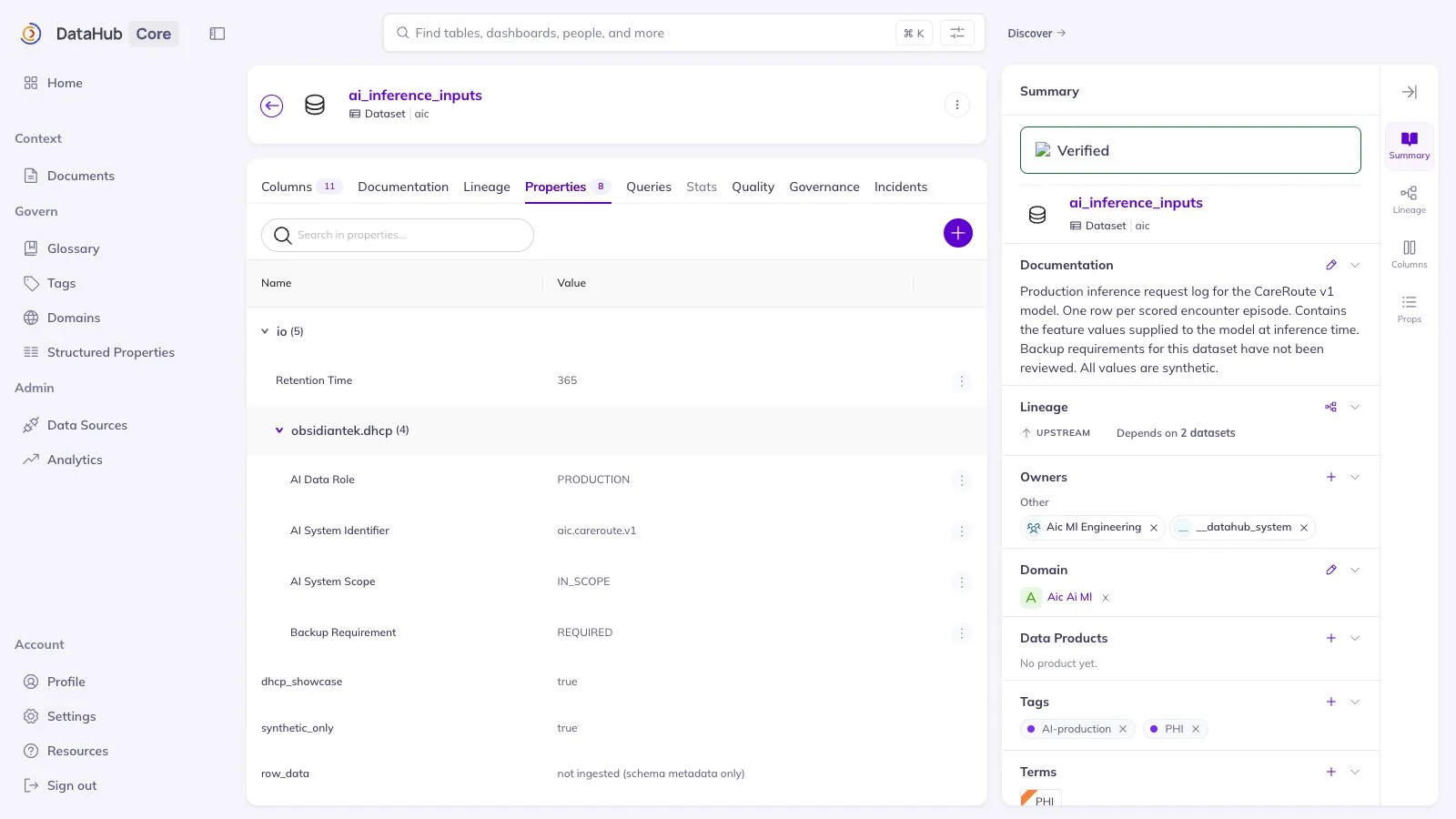This screenshot has height=819, width=1456.
Task: Add an owner with plus icon
Action: [1330, 477]
